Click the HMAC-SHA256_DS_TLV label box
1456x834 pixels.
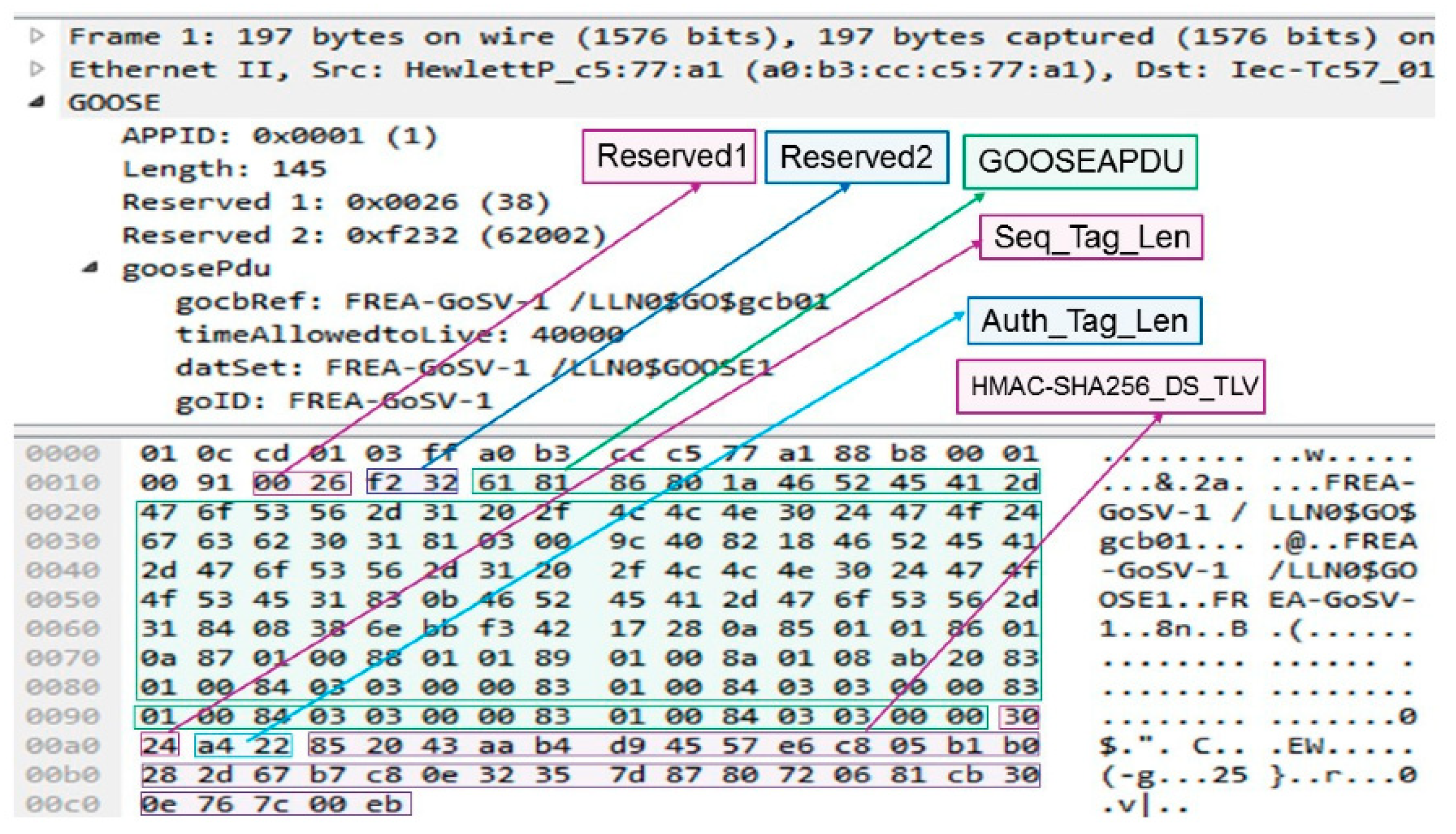(1110, 387)
